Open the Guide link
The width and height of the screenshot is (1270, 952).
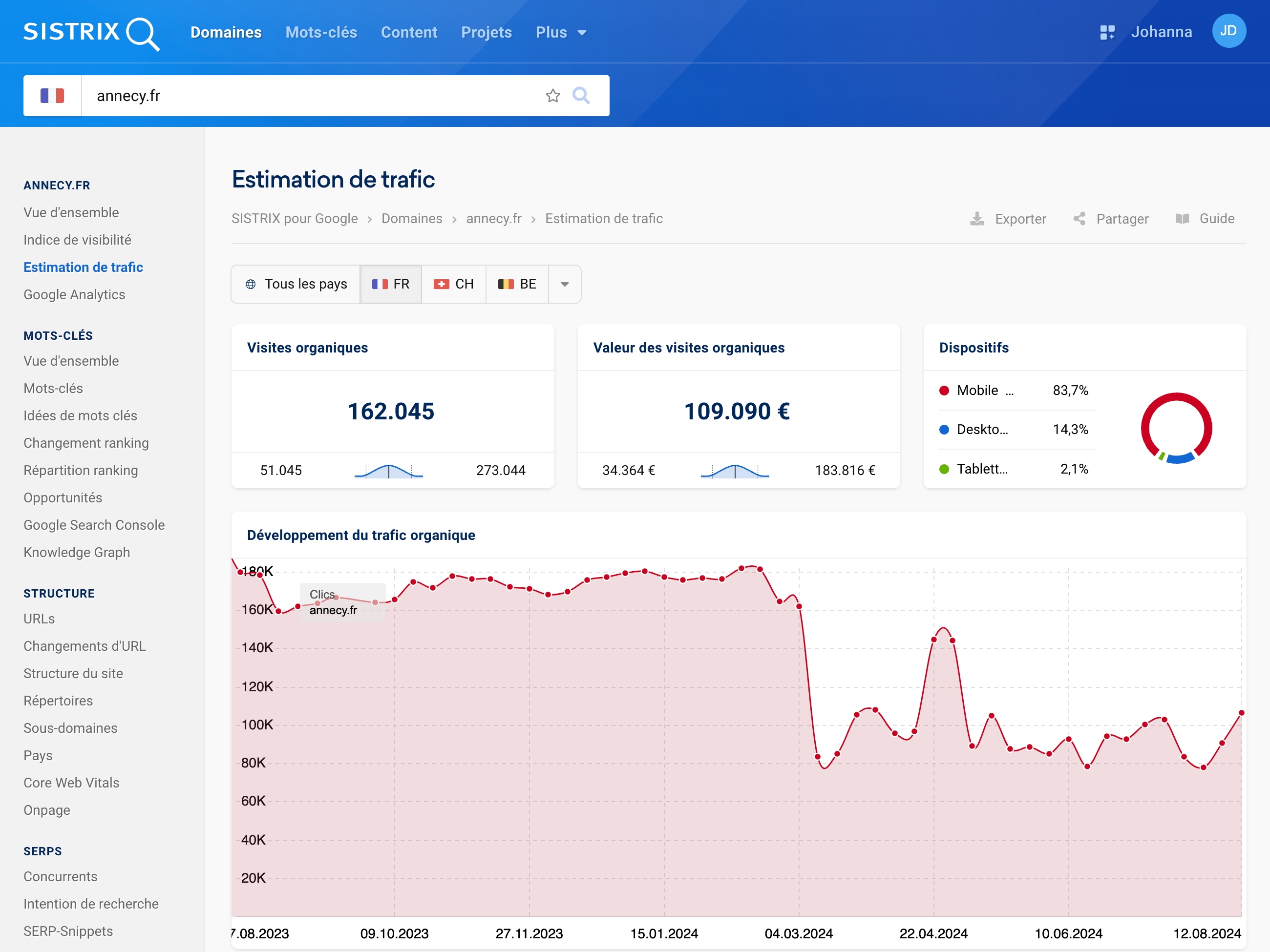(1205, 219)
